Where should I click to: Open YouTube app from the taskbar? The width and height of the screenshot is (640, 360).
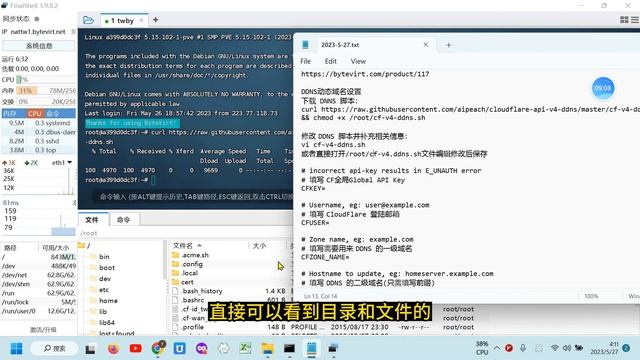[136, 349]
